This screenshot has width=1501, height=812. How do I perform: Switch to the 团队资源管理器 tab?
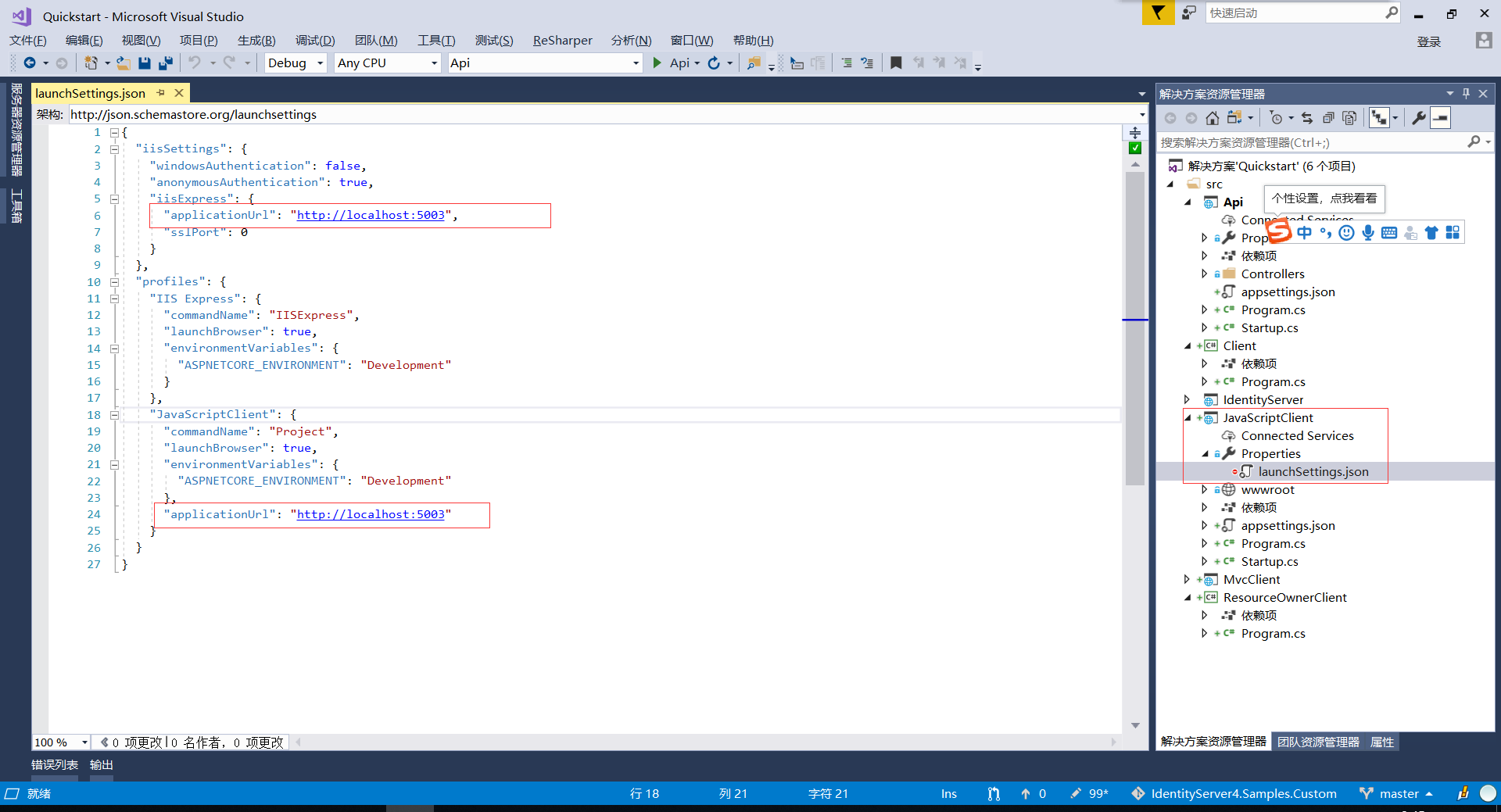coord(1318,742)
